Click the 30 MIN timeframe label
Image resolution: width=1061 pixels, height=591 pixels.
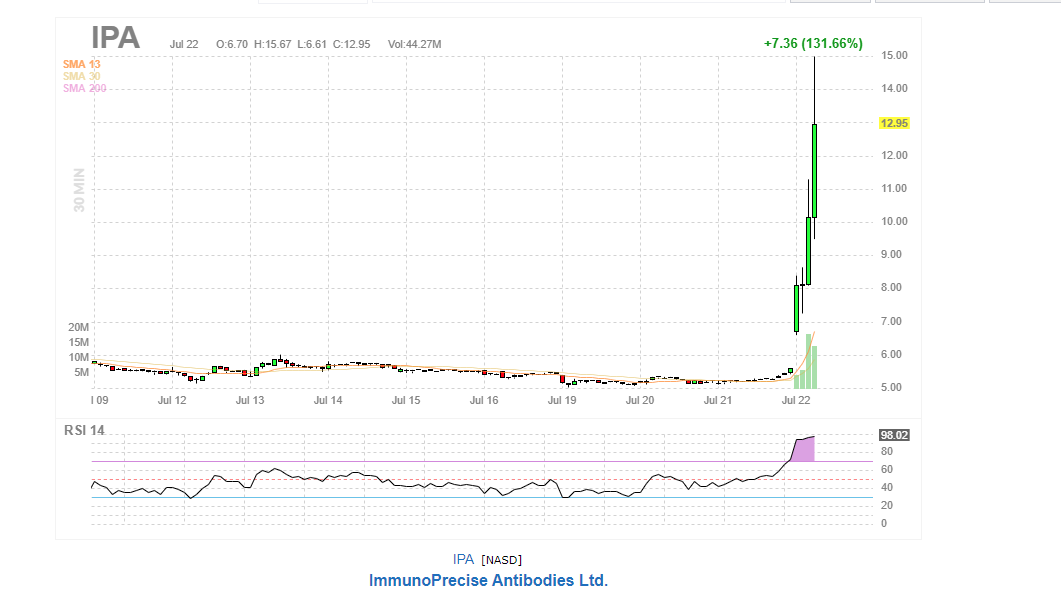[x=79, y=190]
